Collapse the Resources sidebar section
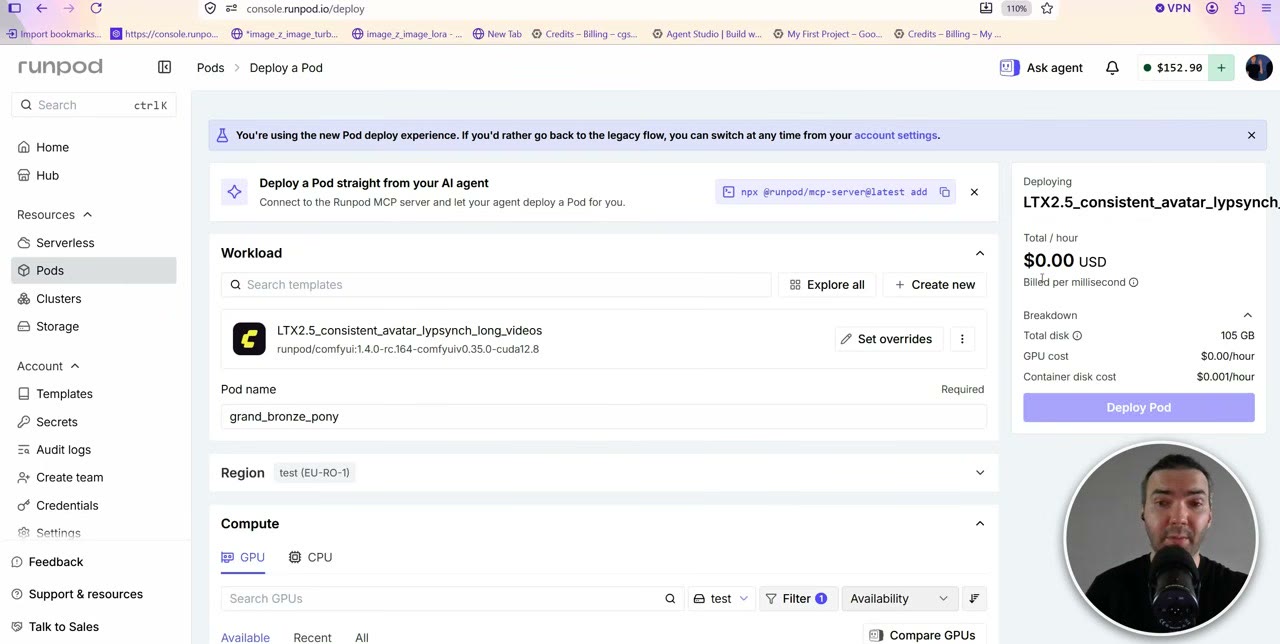Viewport: 1280px width, 644px height. pyautogui.click(x=54, y=215)
